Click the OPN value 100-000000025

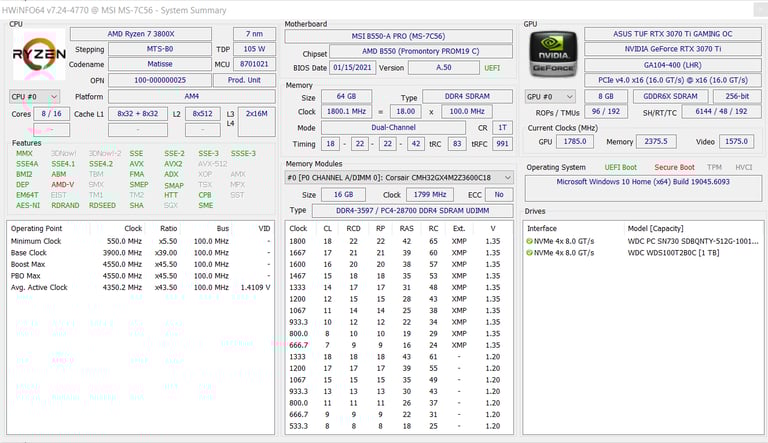tap(160, 80)
